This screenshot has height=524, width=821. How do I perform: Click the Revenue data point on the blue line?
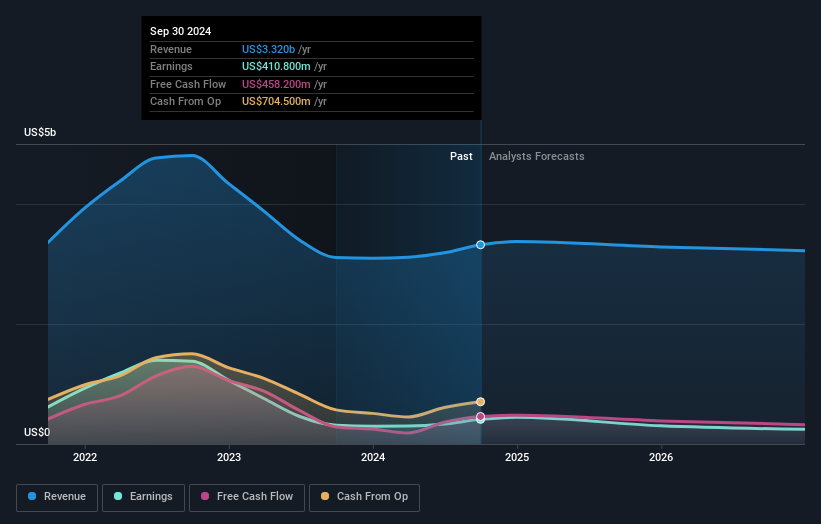tap(480, 244)
